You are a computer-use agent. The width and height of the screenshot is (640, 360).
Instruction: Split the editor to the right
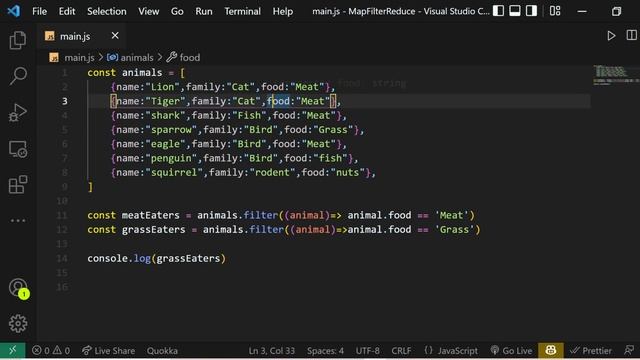point(631,36)
